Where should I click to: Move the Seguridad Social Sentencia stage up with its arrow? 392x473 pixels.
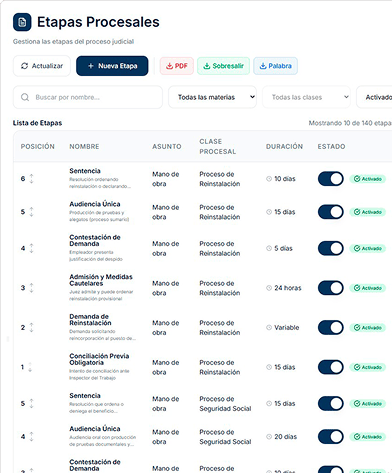31,401
